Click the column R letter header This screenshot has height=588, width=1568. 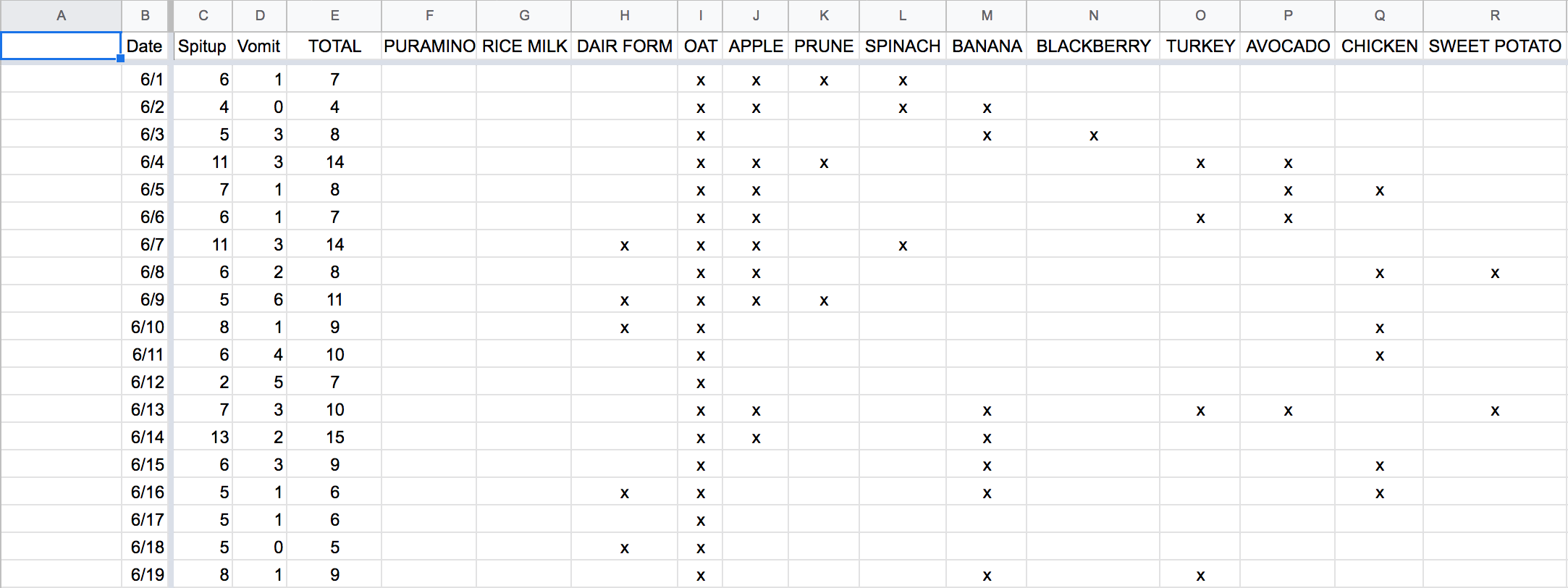coord(1494,15)
